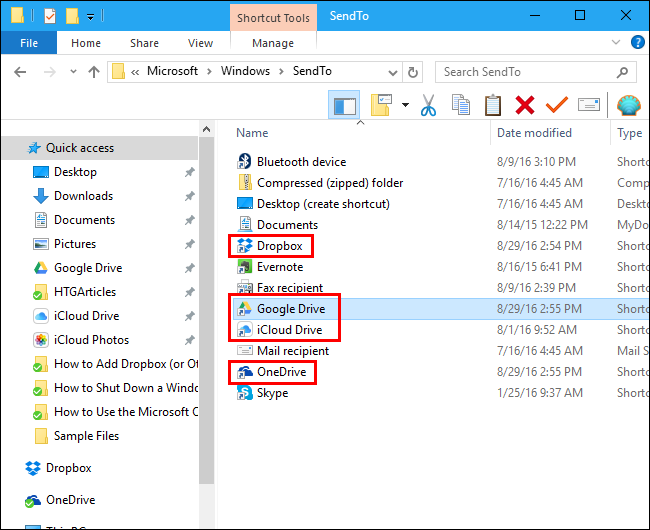Click the navigation pane scrollbar thumb
Screen dimensions: 650x530
click(x=206, y=311)
